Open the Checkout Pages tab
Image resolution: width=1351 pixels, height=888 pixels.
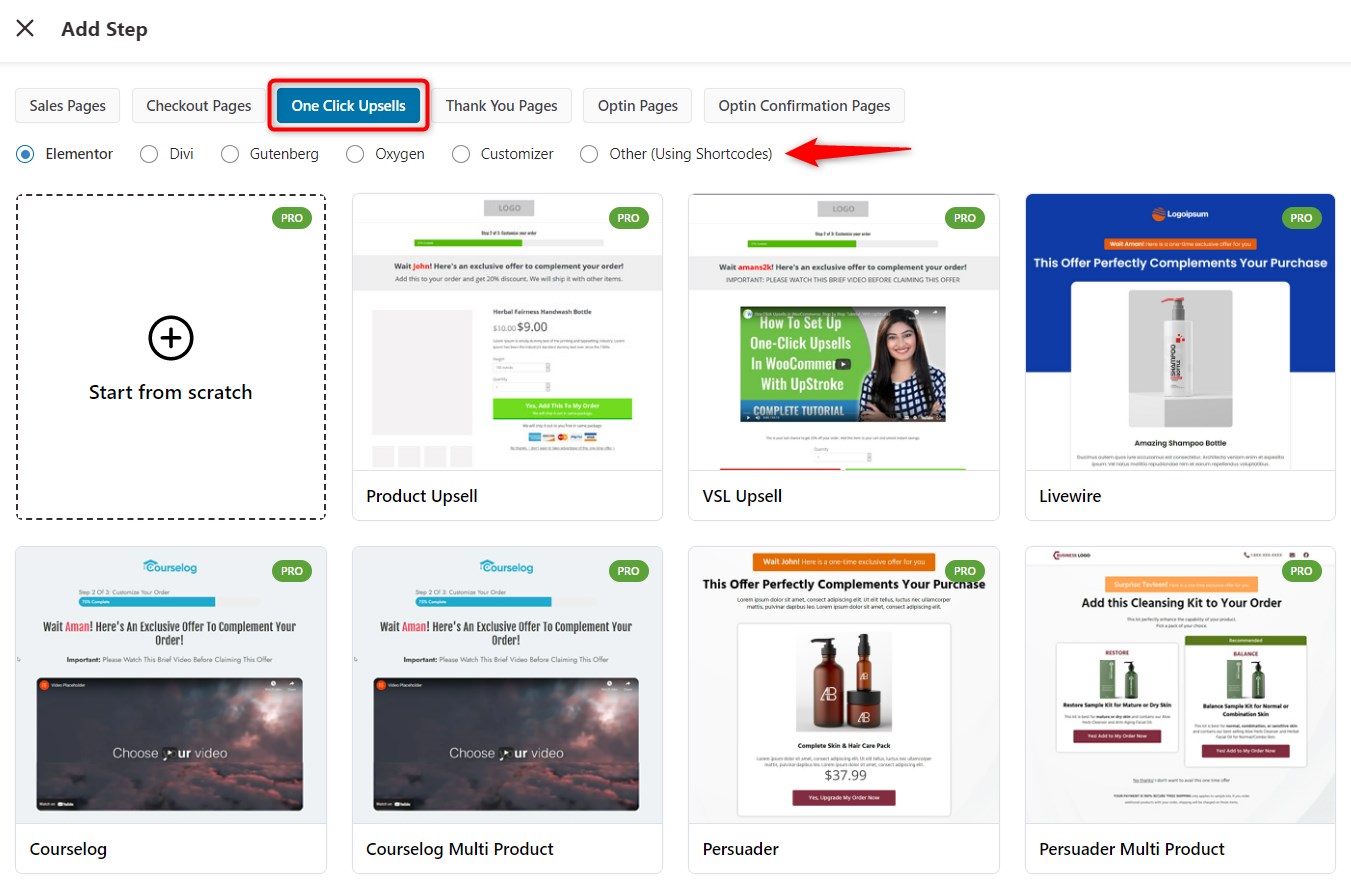pyautogui.click(x=197, y=105)
